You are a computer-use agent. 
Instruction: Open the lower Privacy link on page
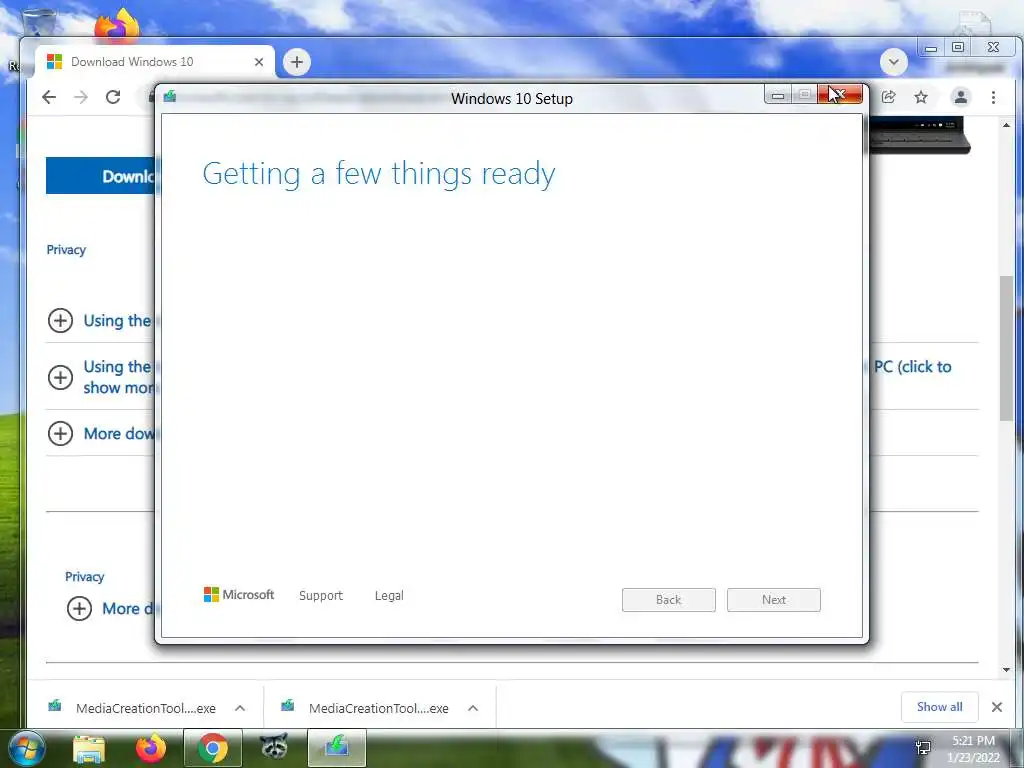84,577
